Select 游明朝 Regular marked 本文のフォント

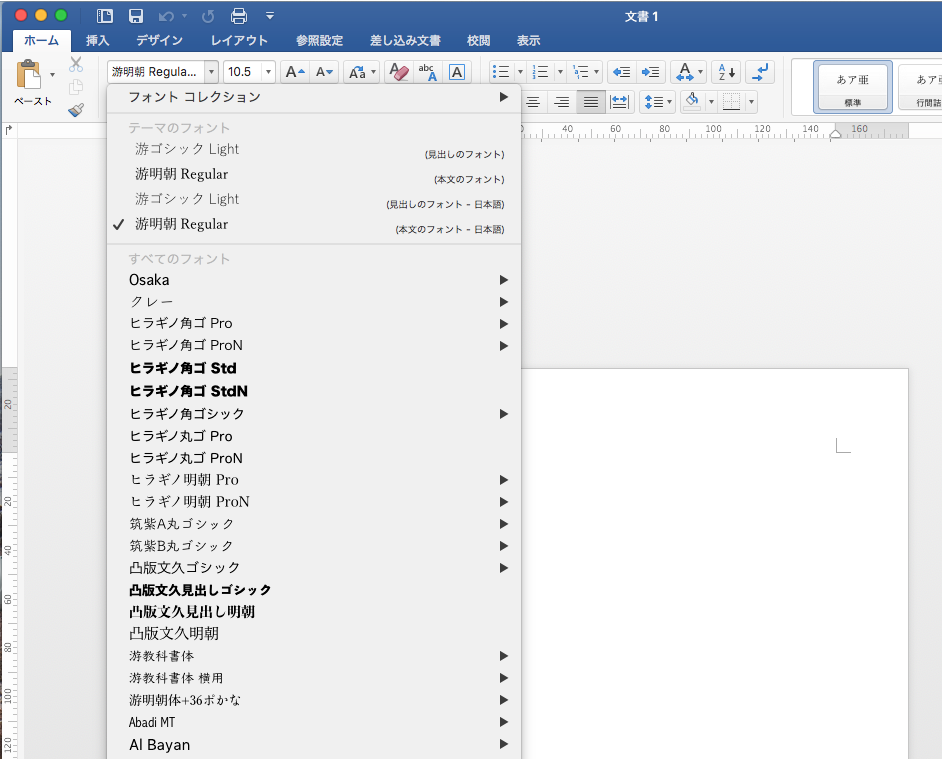tap(314, 175)
